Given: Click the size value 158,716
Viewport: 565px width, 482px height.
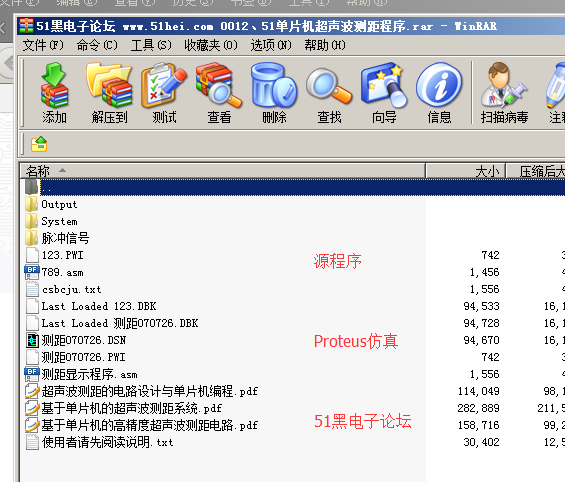Looking at the screenshot, I should 479,425.
